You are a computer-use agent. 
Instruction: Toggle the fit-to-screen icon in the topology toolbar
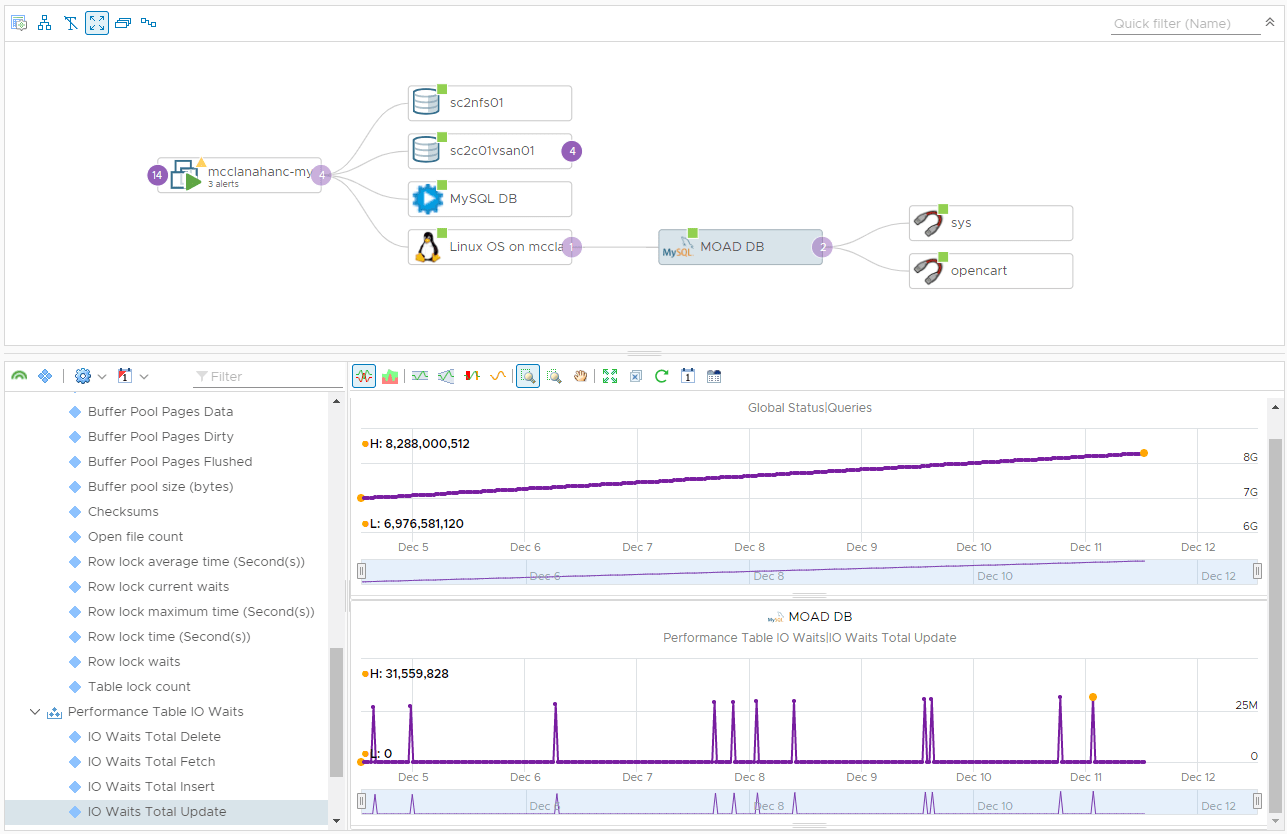(x=96, y=22)
